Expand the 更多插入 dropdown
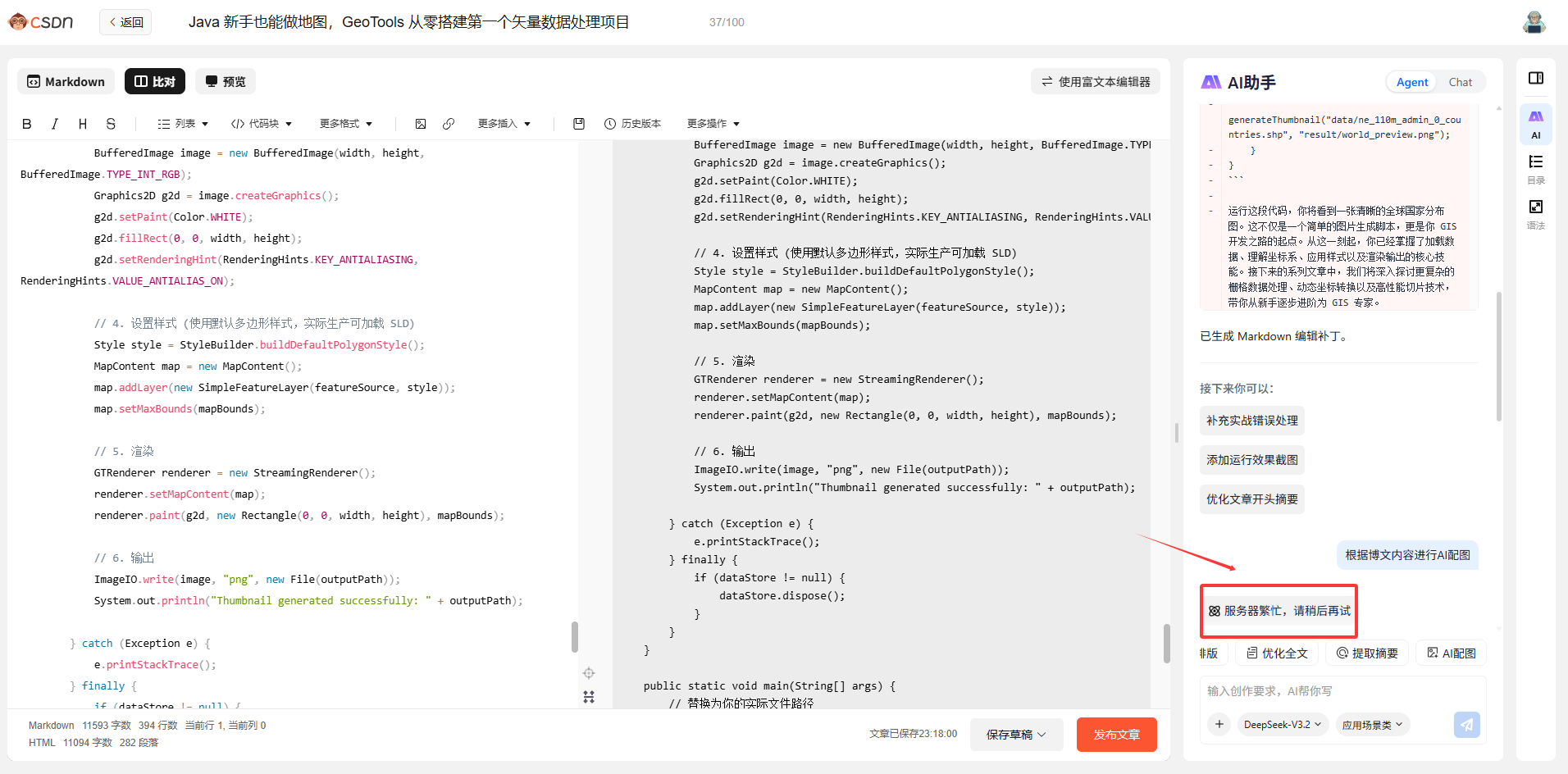1568x774 pixels. [x=504, y=124]
